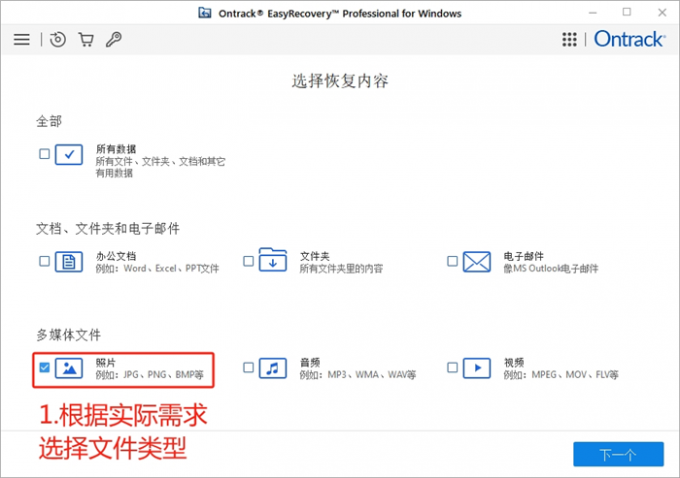Click the resume recovery icon

58,39
